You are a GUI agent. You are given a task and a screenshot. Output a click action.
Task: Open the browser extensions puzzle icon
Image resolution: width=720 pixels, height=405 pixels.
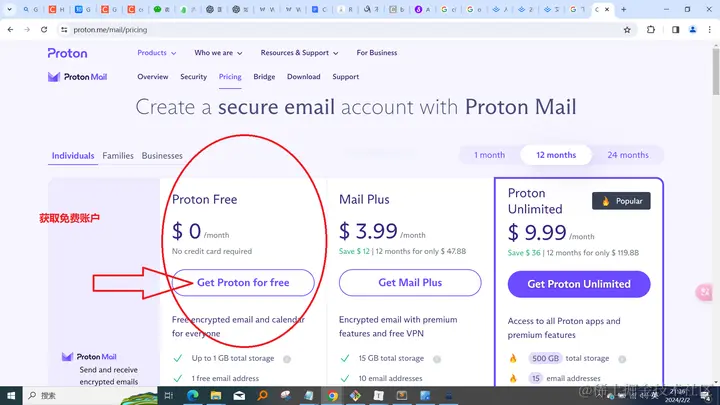tap(651, 30)
